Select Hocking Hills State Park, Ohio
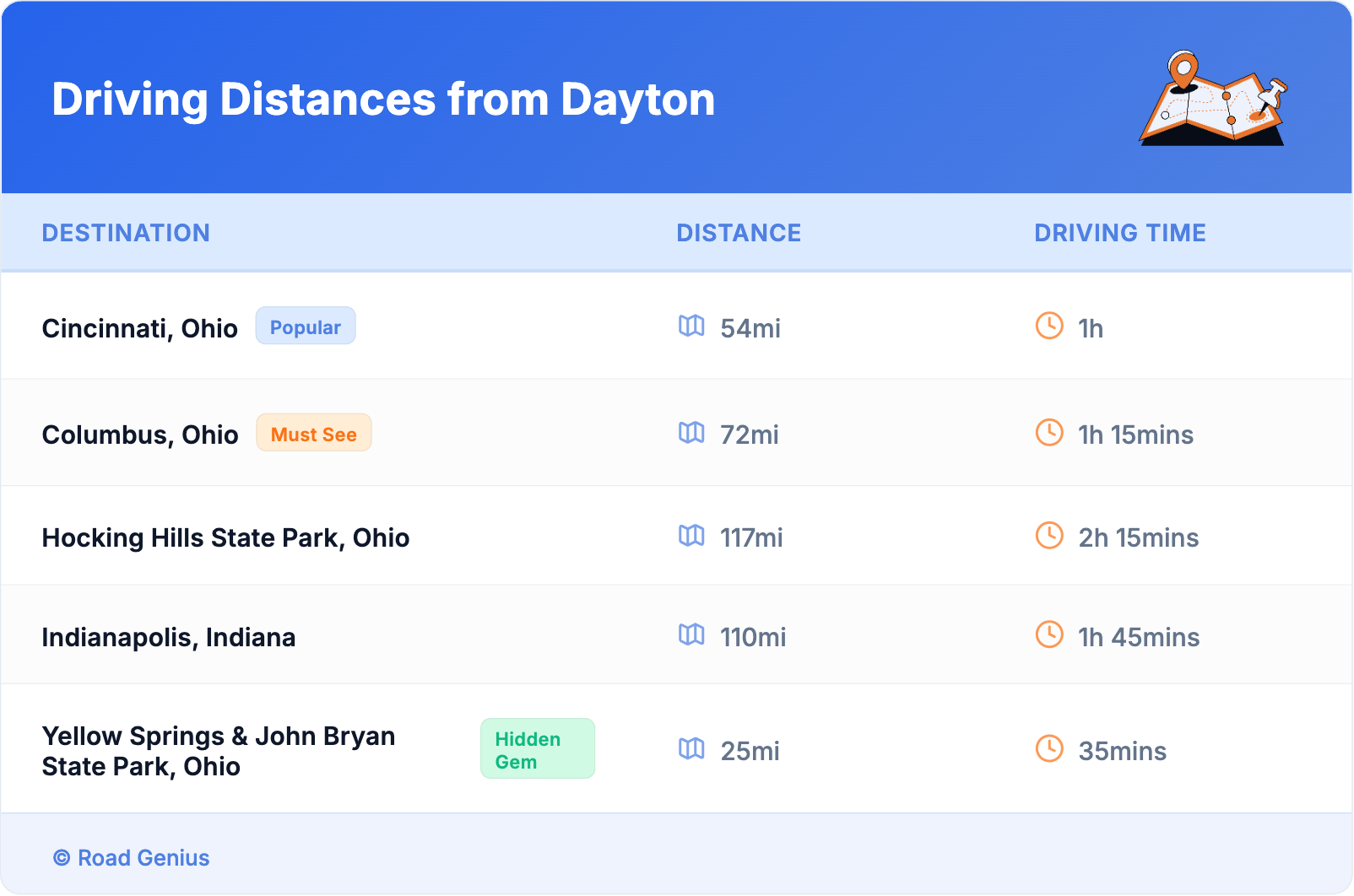The height and width of the screenshot is (896, 1354). click(225, 538)
